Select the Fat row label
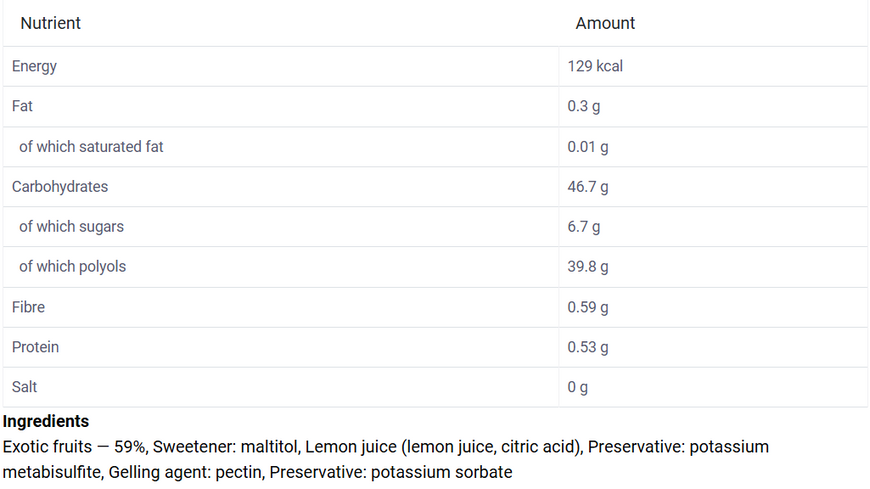Image resolution: width=870 pixels, height=489 pixels. [x=22, y=106]
